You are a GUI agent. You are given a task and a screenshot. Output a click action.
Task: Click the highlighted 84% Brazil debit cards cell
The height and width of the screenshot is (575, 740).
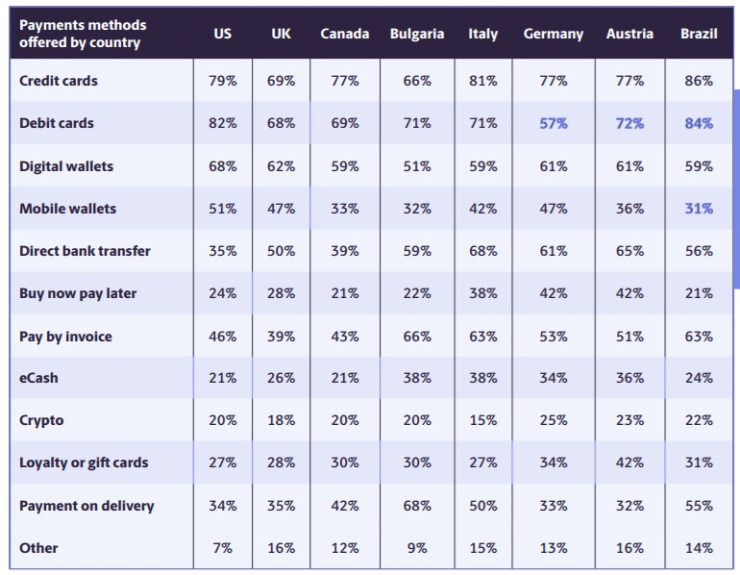tap(699, 123)
